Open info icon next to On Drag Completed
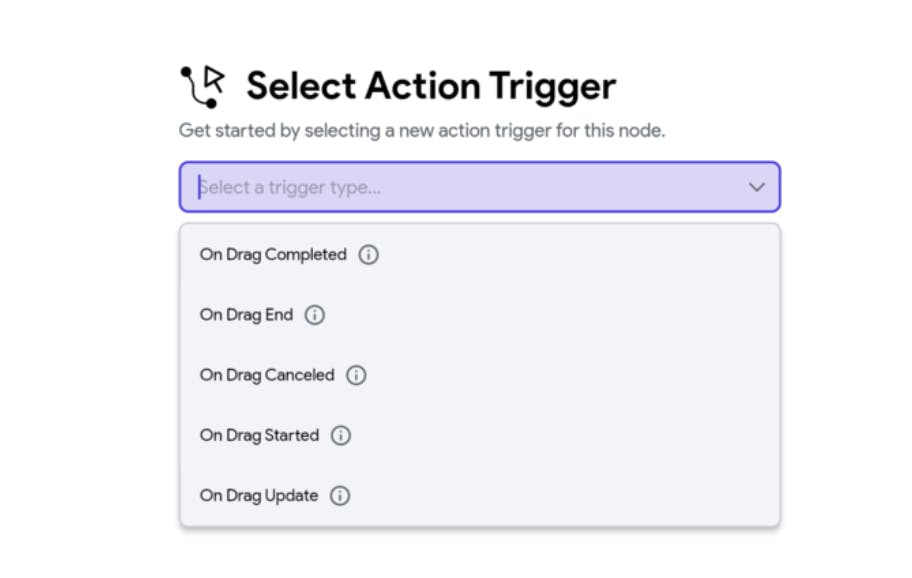The width and height of the screenshot is (912, 578). [x=369, y=255]
